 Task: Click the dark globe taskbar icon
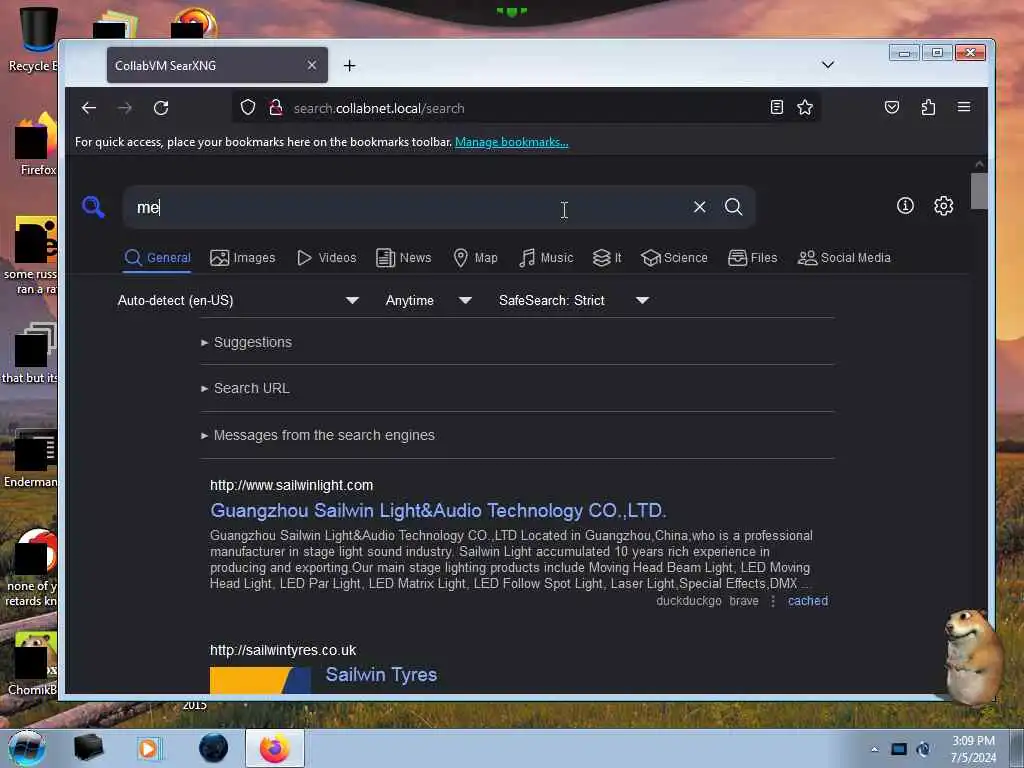coord(214,748)
